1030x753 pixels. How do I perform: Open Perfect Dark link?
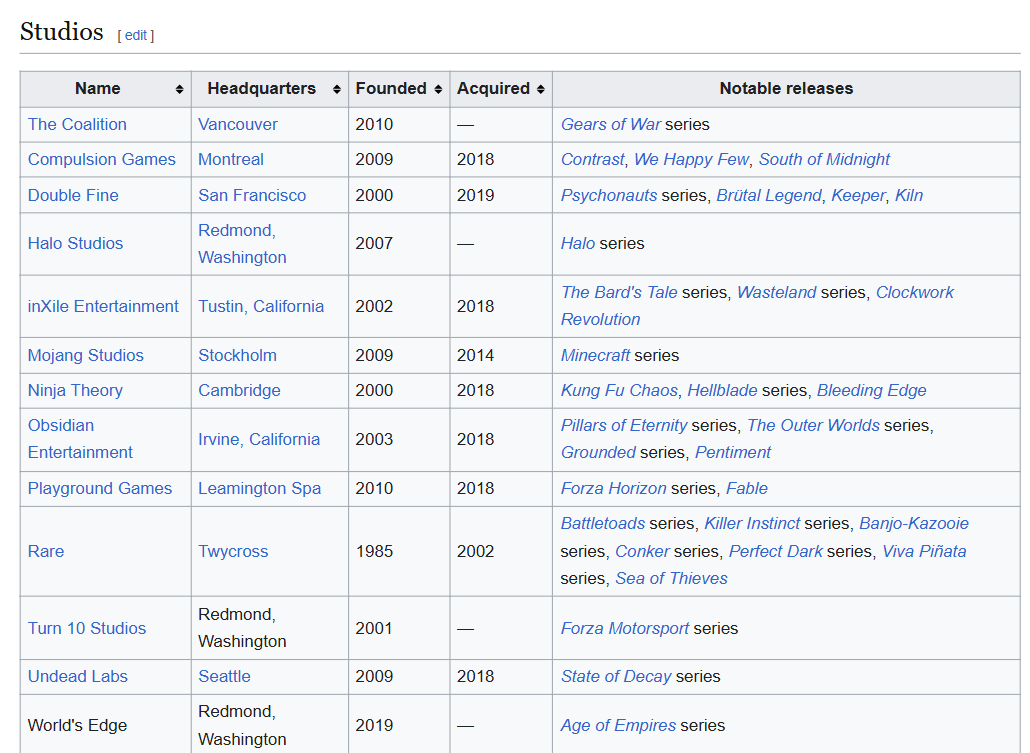[775, 551]
